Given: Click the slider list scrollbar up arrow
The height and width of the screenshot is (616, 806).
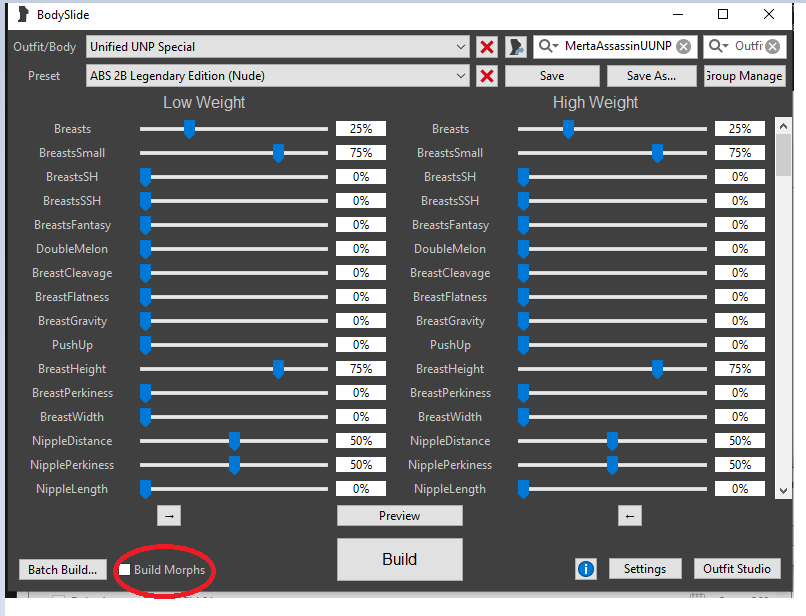Looking at the screenshot, I should click(x=783, y=125).
